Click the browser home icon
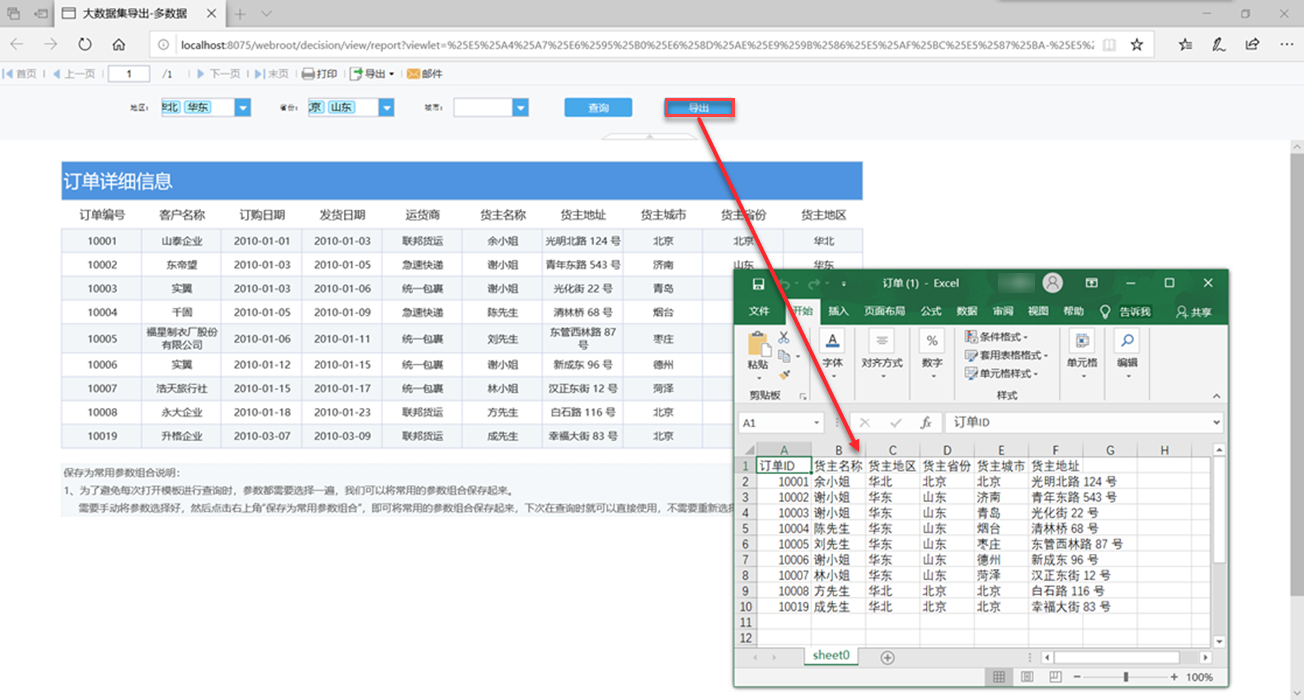 pos(119,44)
